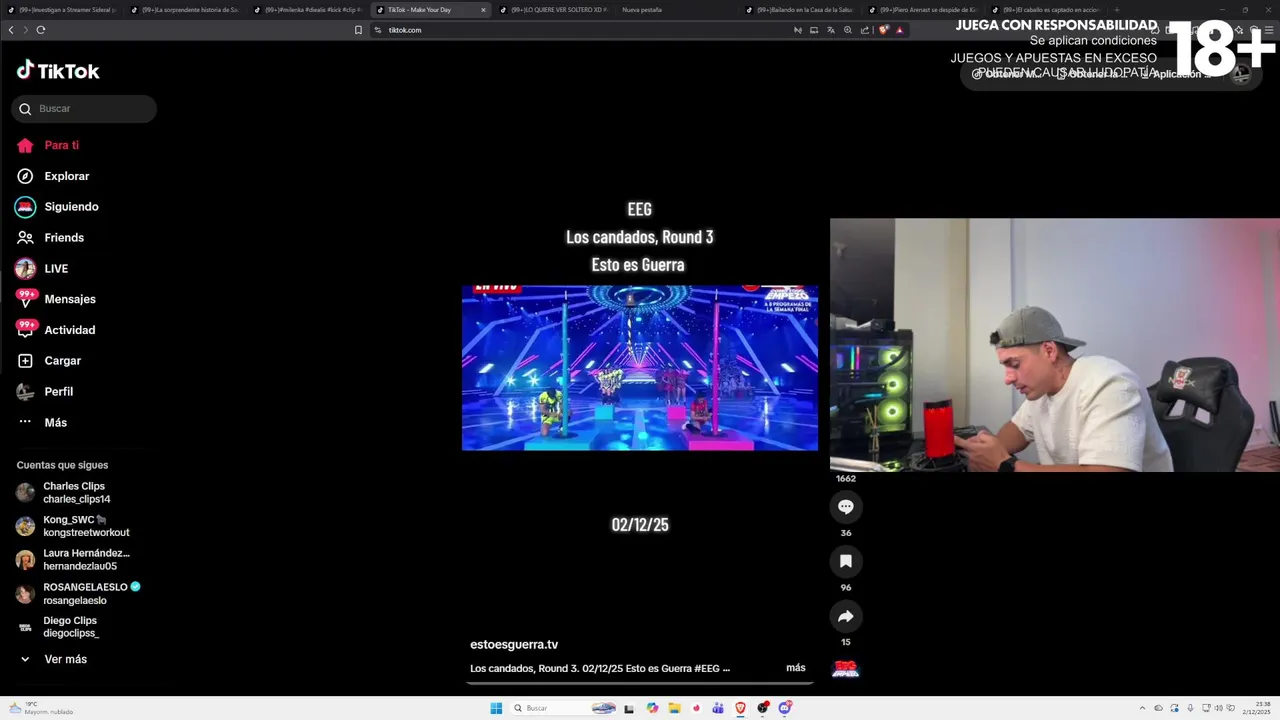Switch to the Nueva pestaña tab
Screen dimensions: 1280x720
[676, 10]
